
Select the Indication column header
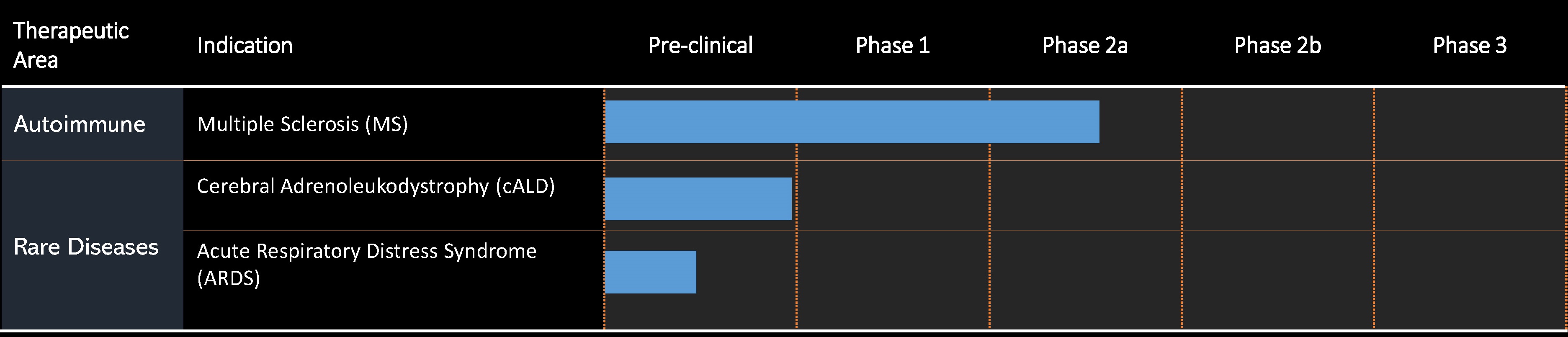coord(245,46)
